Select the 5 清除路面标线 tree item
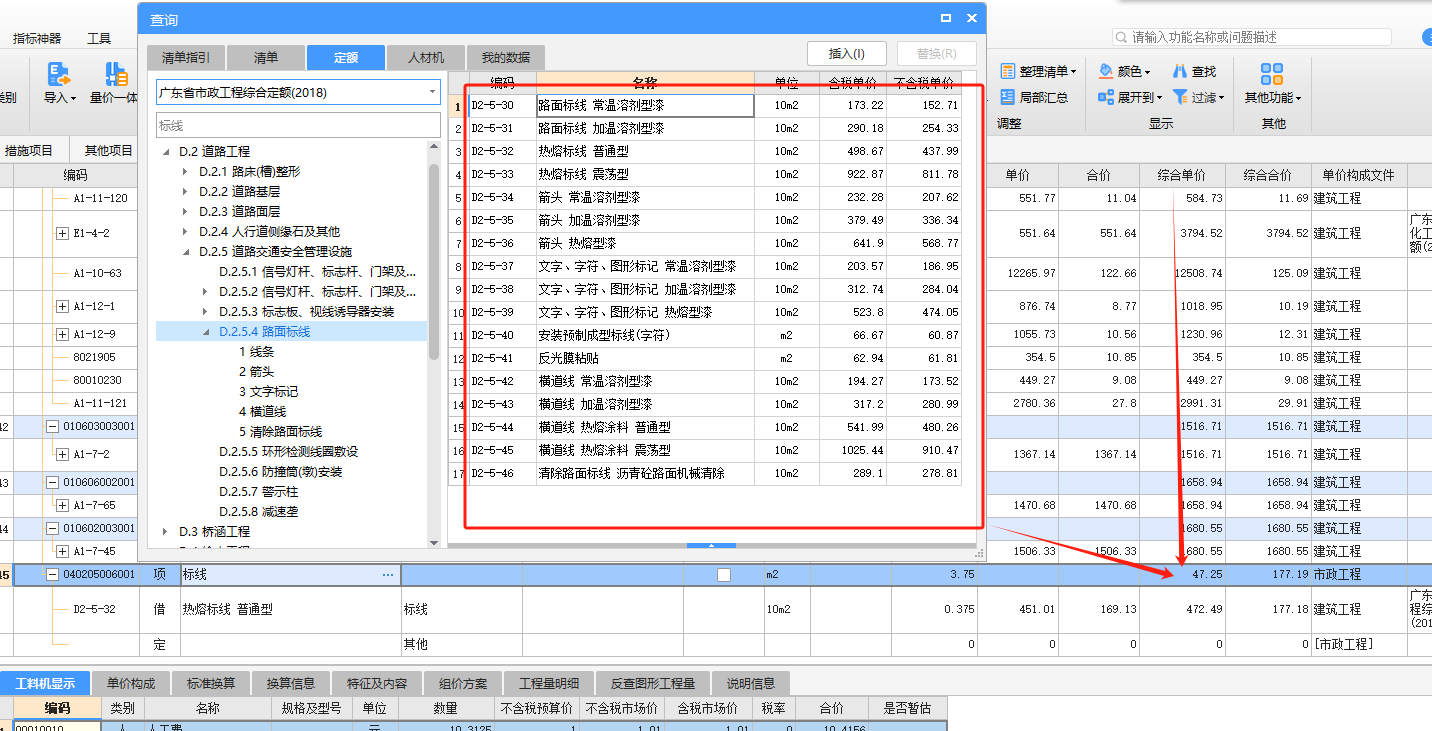Viewport: 1432px width, 731px height. click(x=280, y=432)
